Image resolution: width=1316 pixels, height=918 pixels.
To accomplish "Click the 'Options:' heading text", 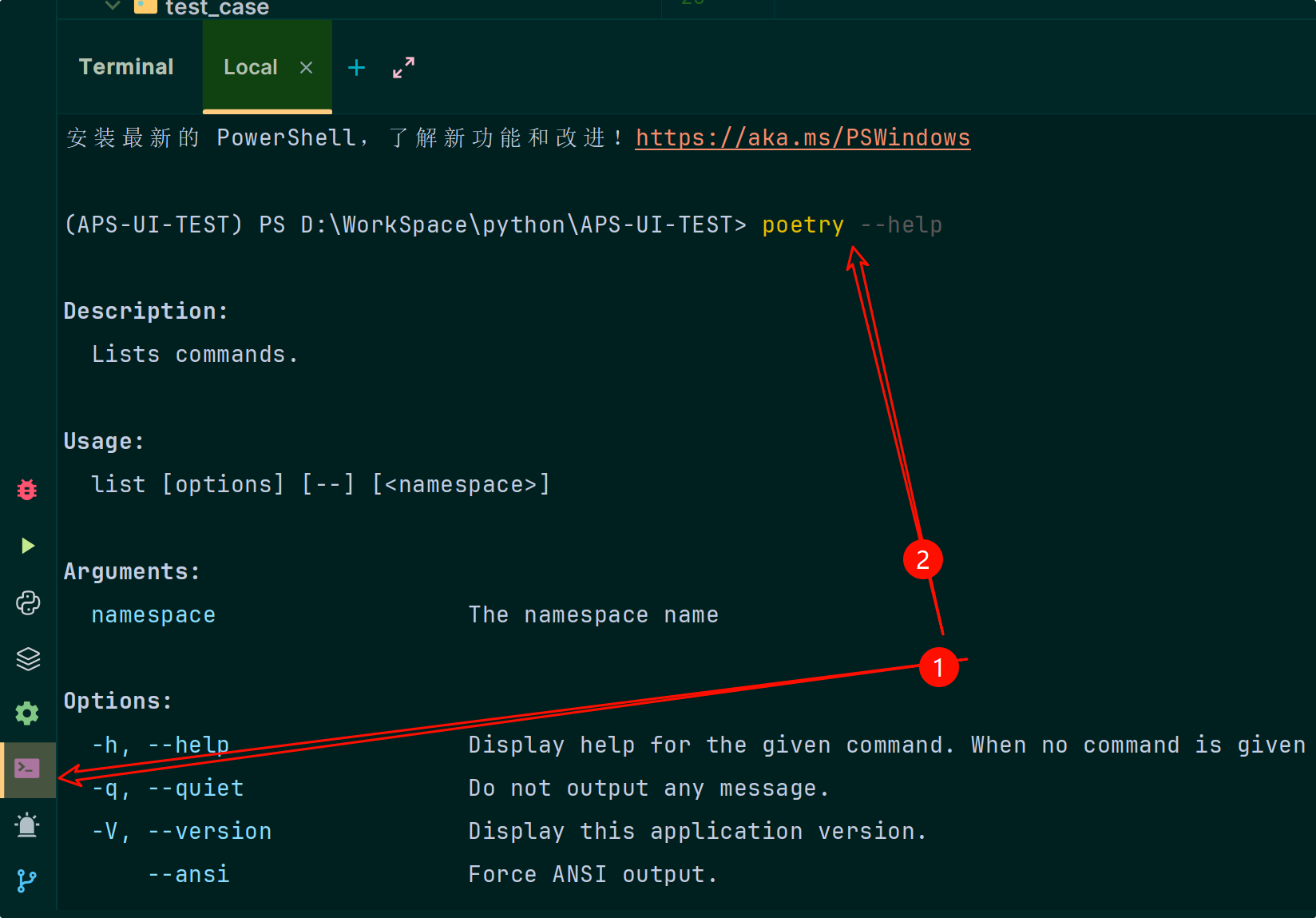I will click(x=117, y=701).
